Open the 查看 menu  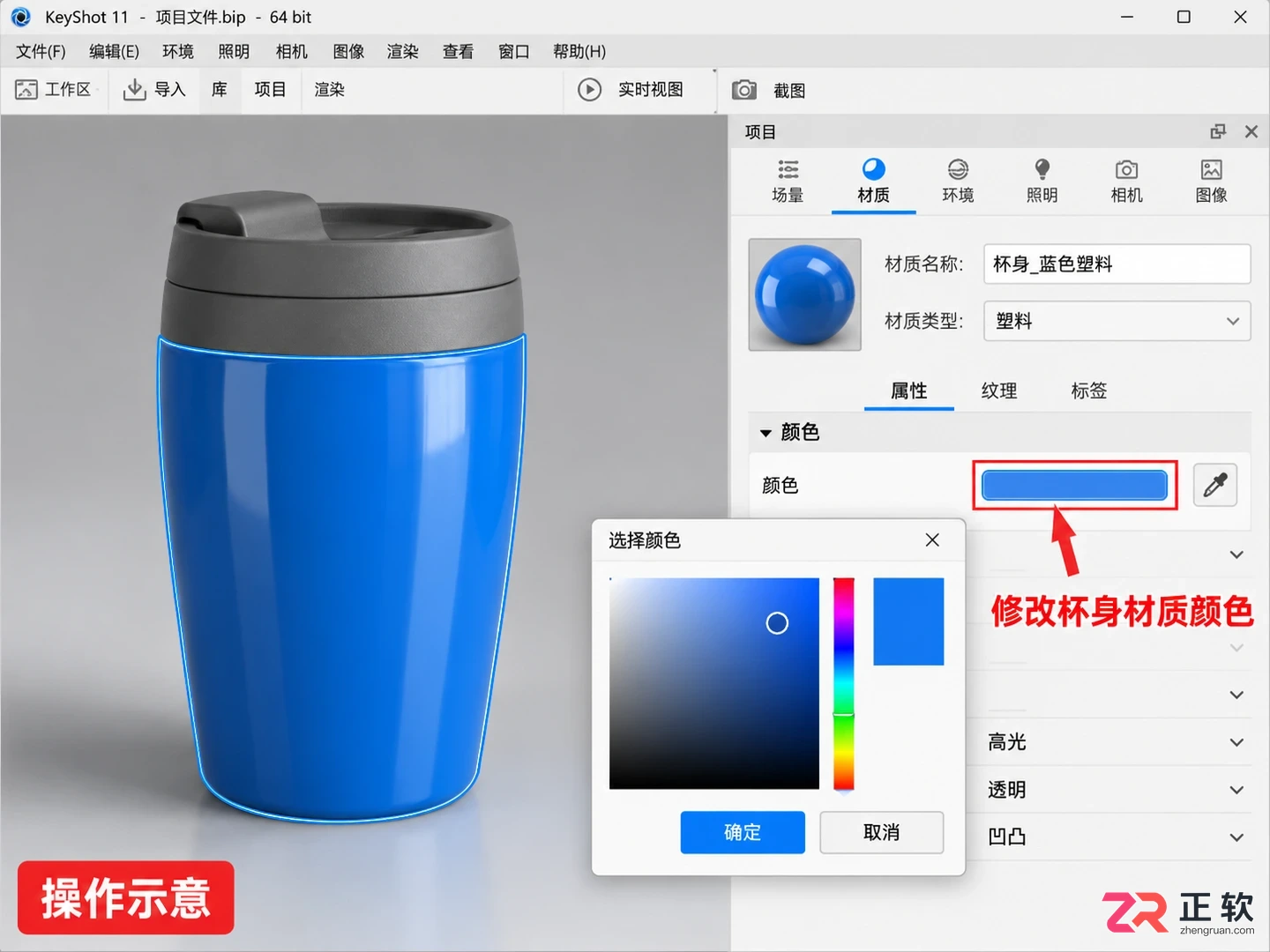458,51
